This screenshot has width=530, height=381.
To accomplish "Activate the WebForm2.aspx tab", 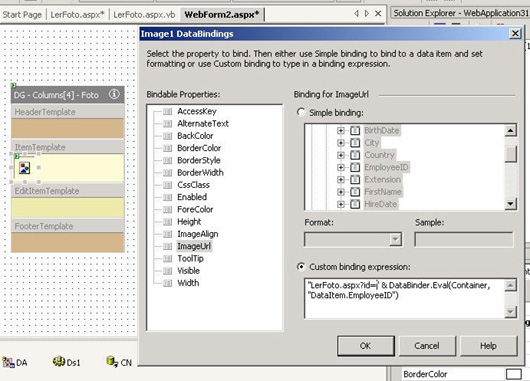I will pyautogui.click(x=222, y=15).
